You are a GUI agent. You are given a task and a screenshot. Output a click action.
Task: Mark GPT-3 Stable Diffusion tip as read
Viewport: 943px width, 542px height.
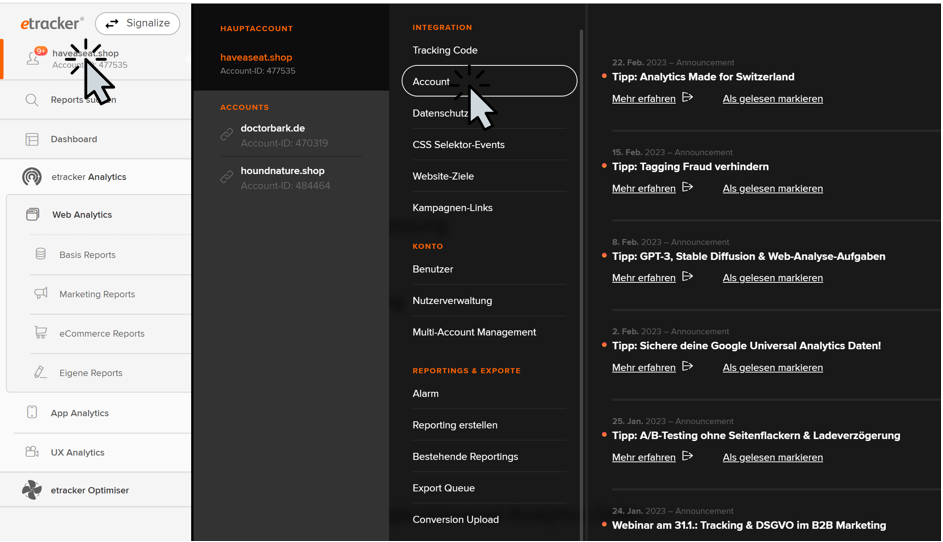773,278
